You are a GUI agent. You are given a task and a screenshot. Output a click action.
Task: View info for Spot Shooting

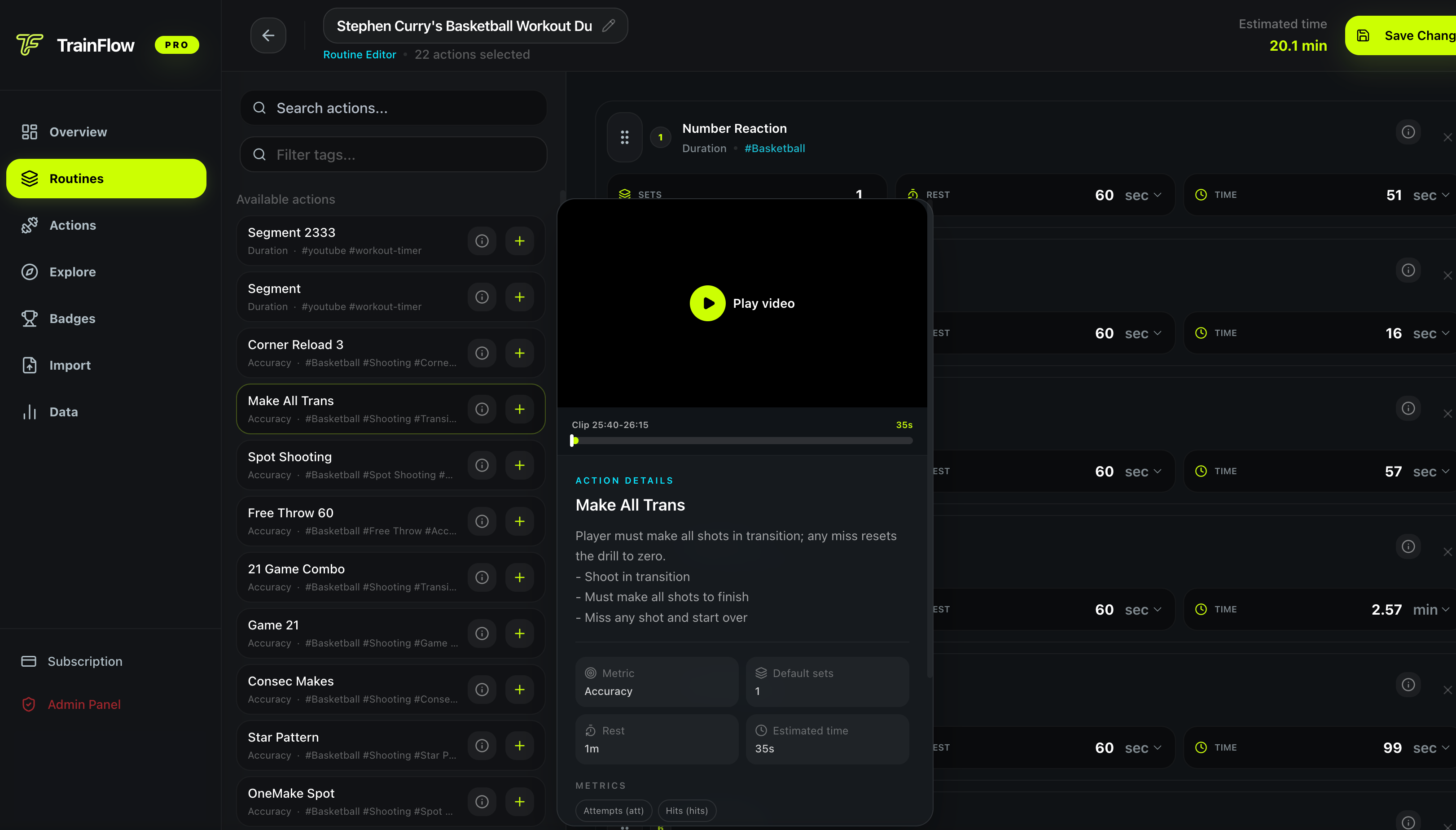tap(482, 465)
